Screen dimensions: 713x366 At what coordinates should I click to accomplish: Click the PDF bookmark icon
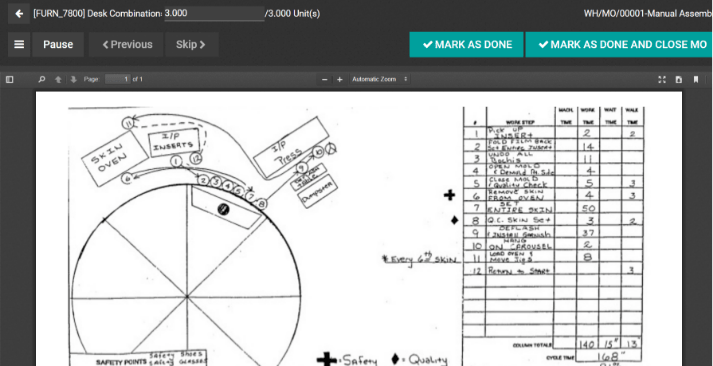(696, 80)
